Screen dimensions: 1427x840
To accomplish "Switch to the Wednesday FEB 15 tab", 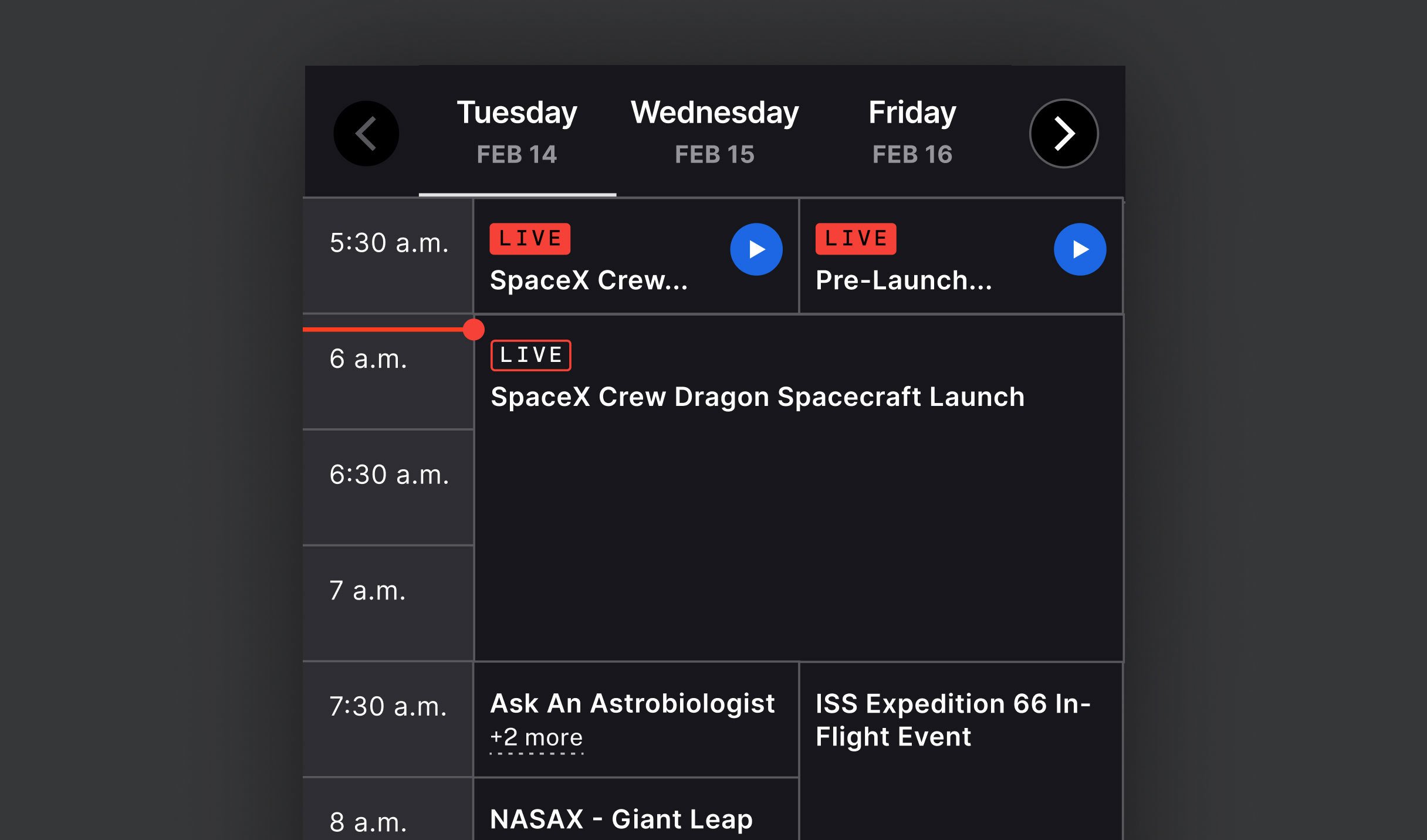I will point(715,131).
